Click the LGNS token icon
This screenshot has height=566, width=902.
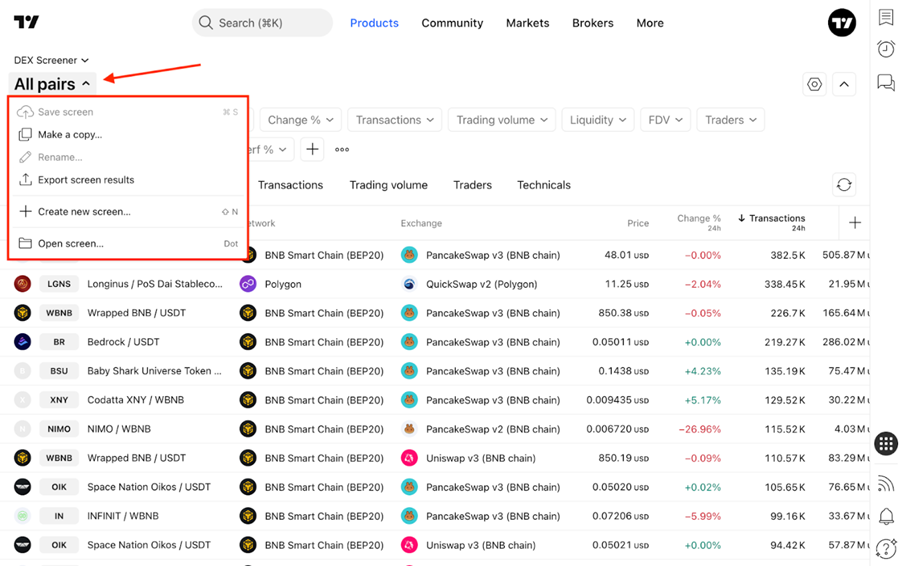click(x=22, y=284)
